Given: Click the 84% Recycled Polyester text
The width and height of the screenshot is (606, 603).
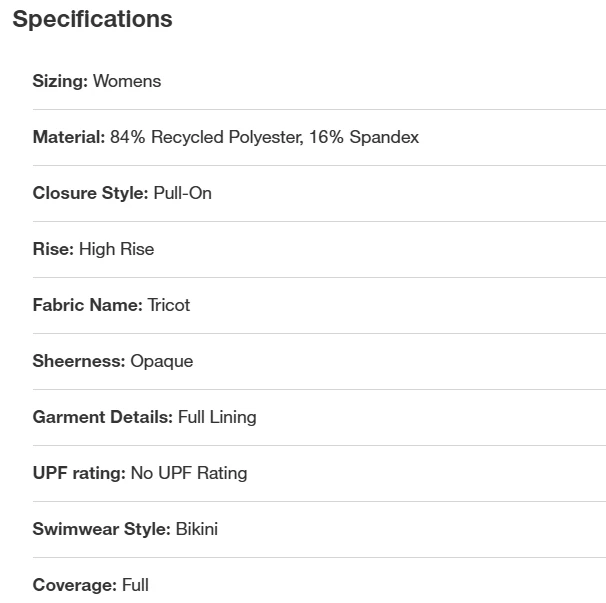Looking at the screenshot, I should (205, 137).
